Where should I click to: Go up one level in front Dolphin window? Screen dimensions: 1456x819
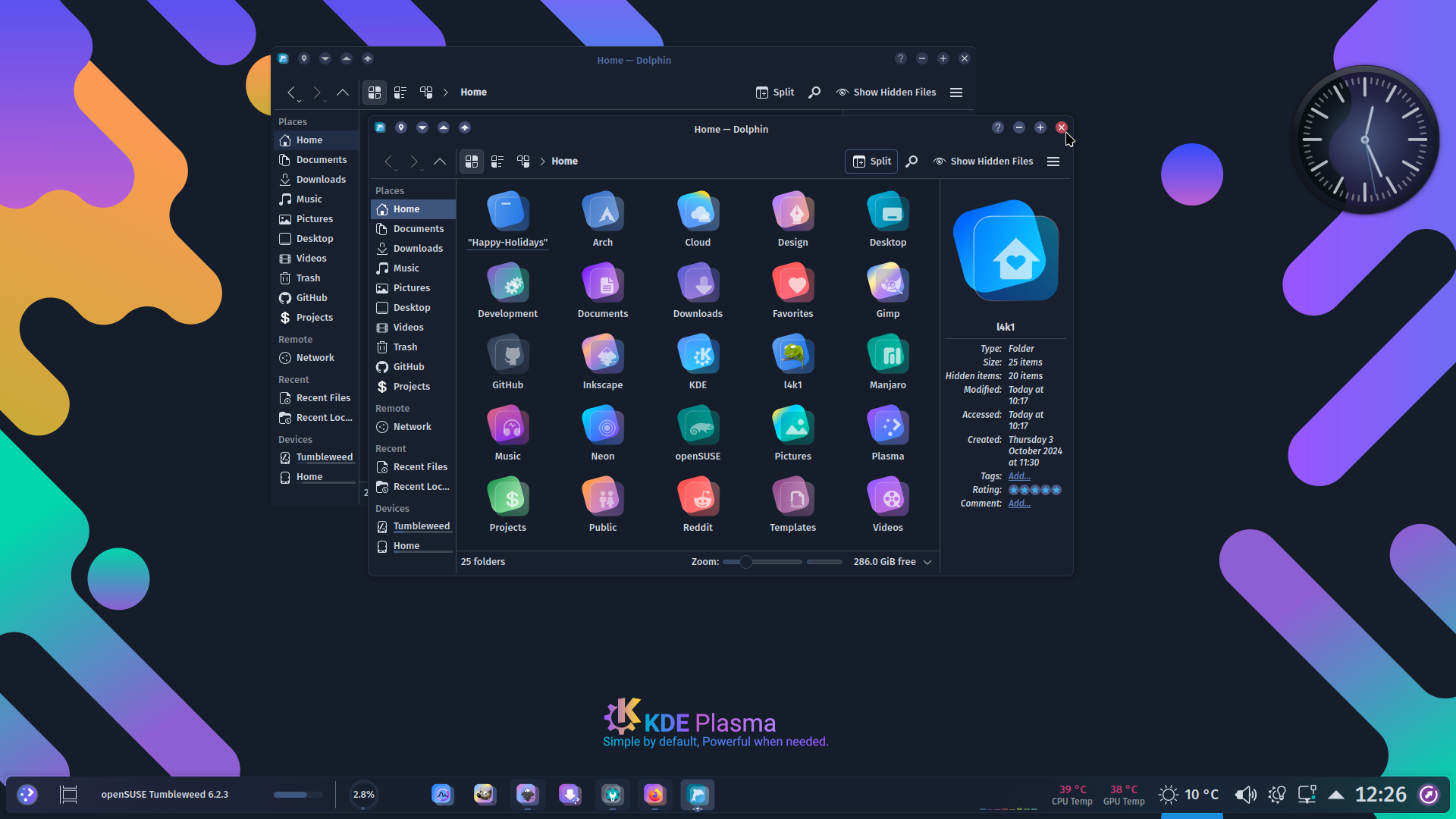[440, 162]
